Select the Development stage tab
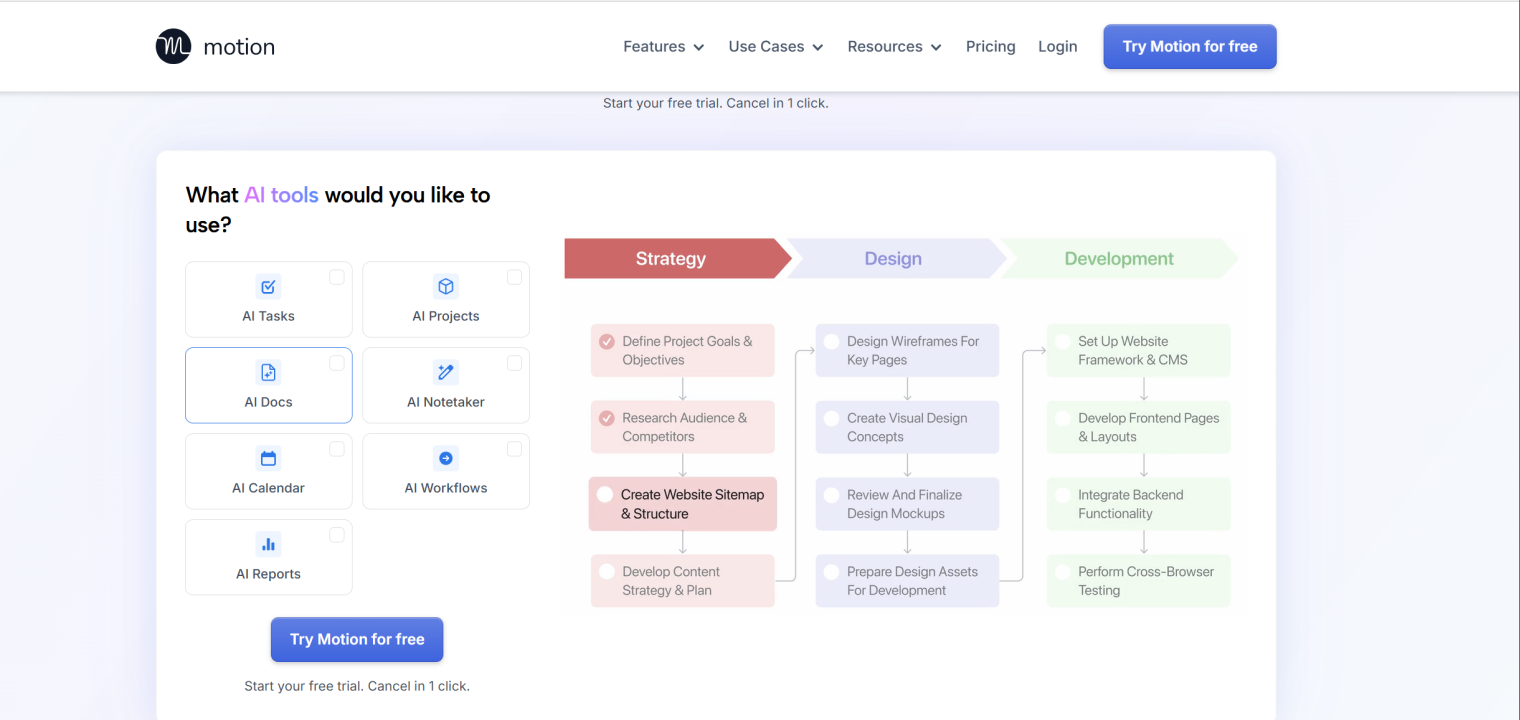 click(x=1117, y=258)
